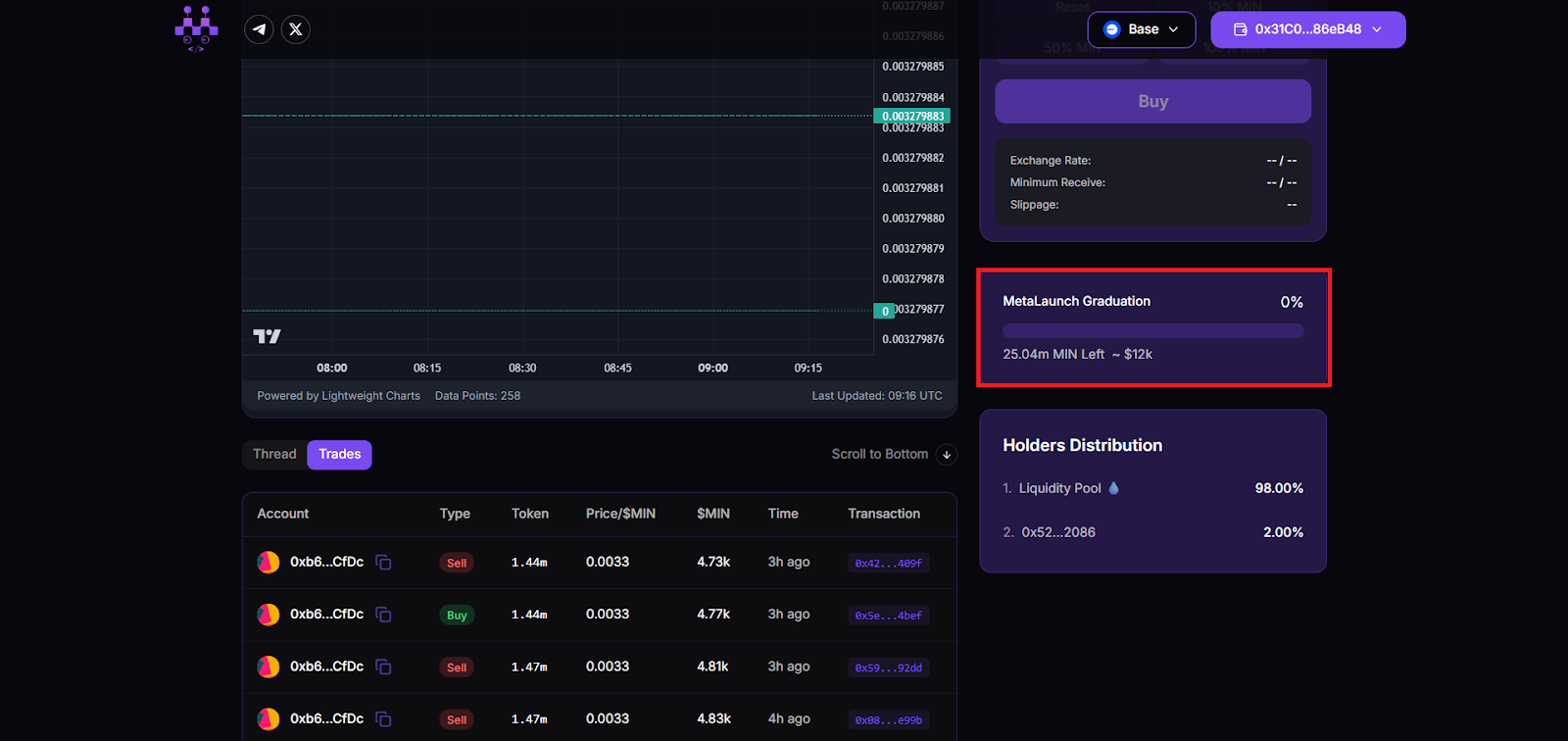Image resolution: width=1568 pixels, height=741 pixels.
Task: Open transaction 0x5e...4bef link
Action: (888, 616)
